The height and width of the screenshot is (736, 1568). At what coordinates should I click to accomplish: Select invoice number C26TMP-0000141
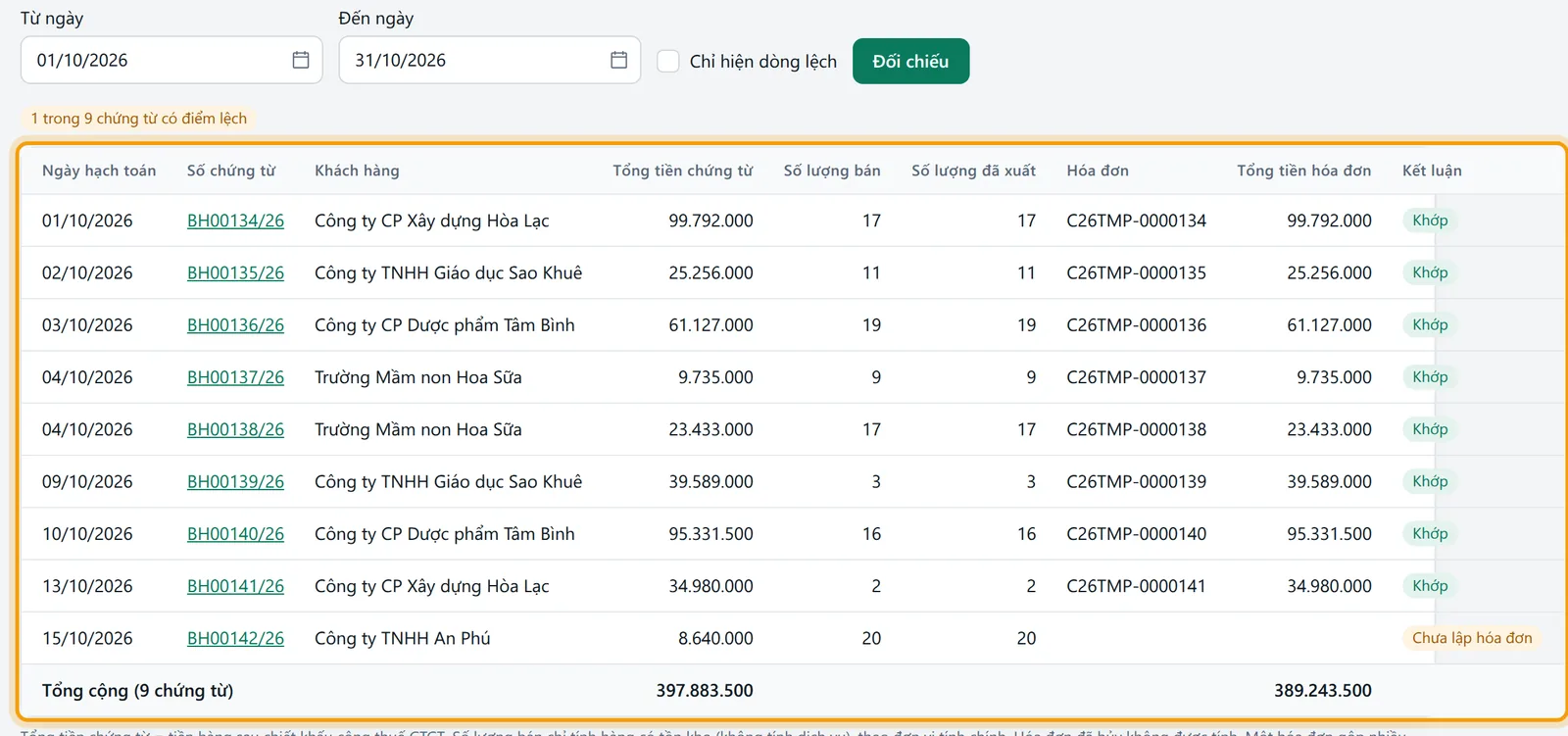click(x=1136, y=586)
